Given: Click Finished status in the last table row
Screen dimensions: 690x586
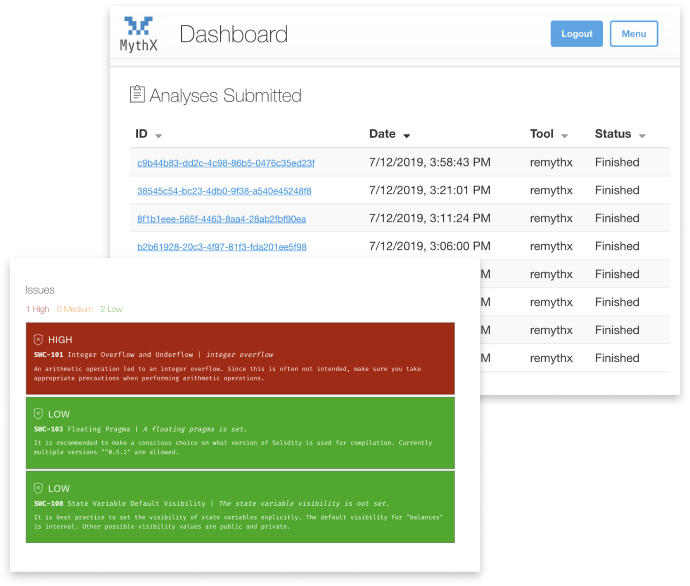Looking at the screenshot, I should click(617, 358).
